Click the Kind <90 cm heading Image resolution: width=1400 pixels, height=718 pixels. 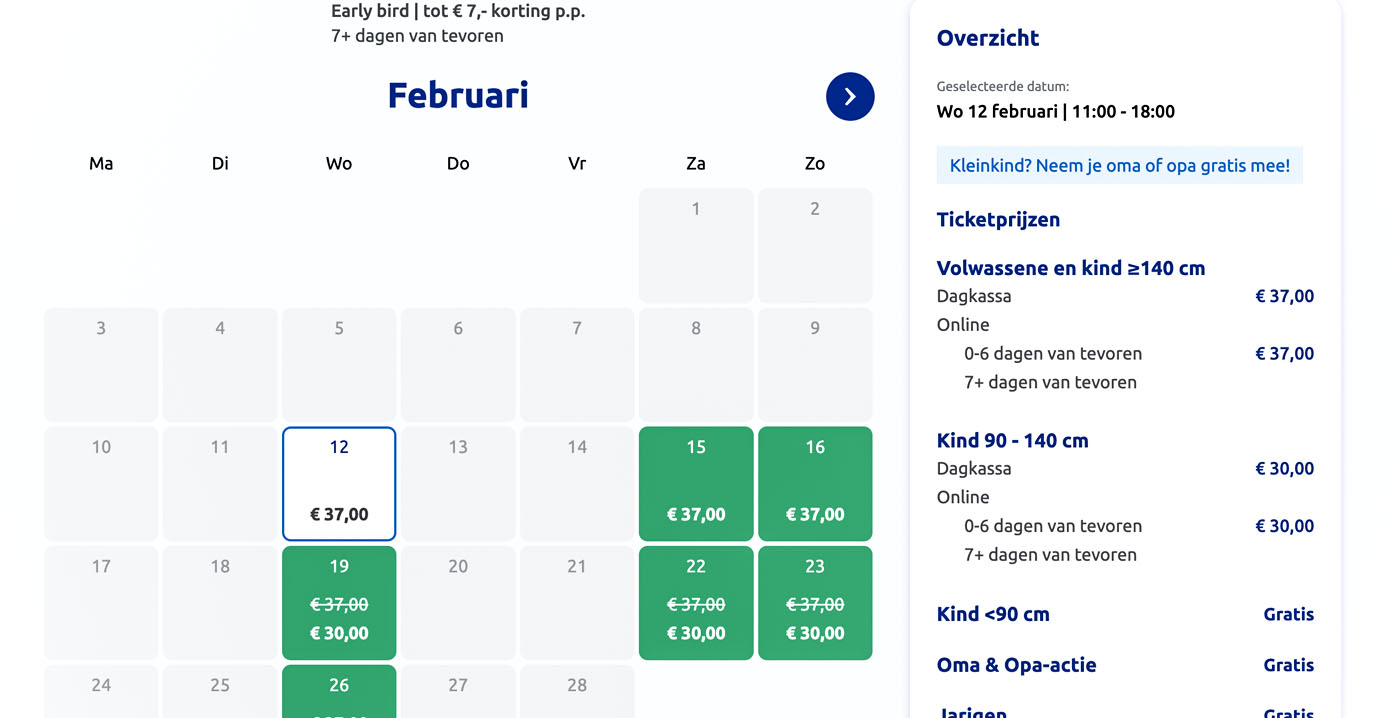[993, 614]
